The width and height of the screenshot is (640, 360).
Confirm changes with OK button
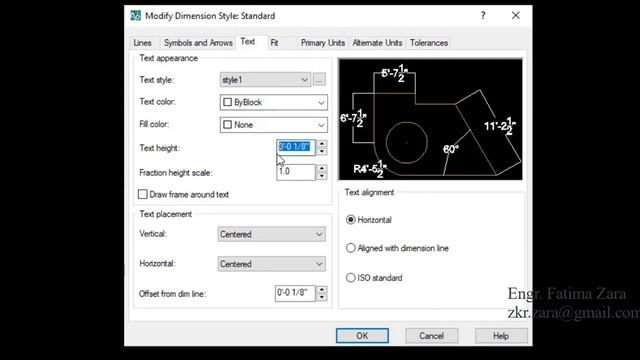click(x=362, y=336)
